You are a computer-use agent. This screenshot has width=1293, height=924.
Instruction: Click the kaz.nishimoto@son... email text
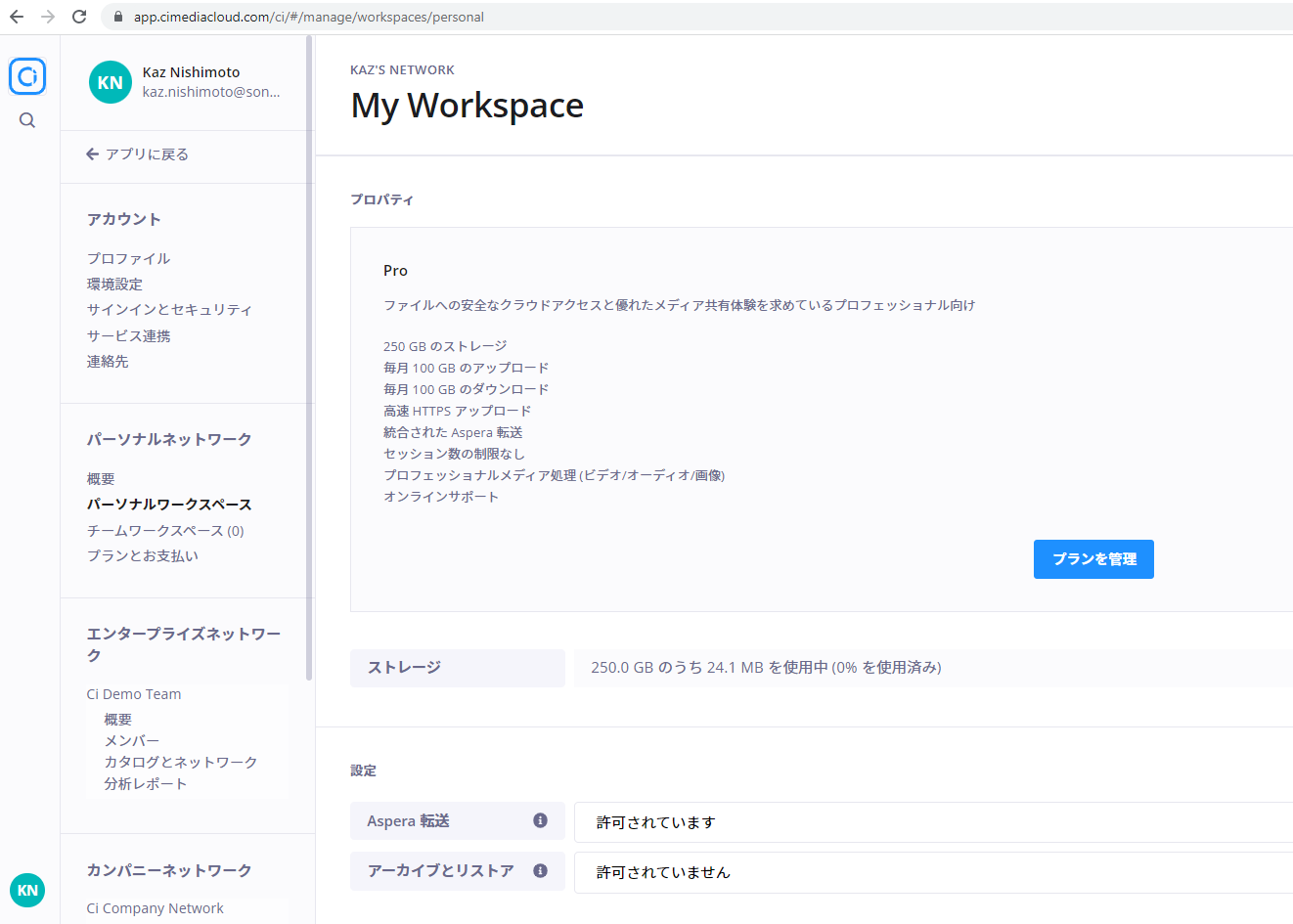click(211, 92)
